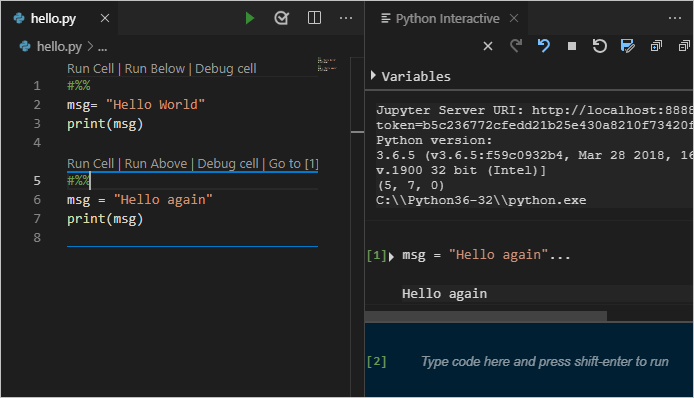
Task: Click the [1] cell execution count
Action: coord(377,255)
